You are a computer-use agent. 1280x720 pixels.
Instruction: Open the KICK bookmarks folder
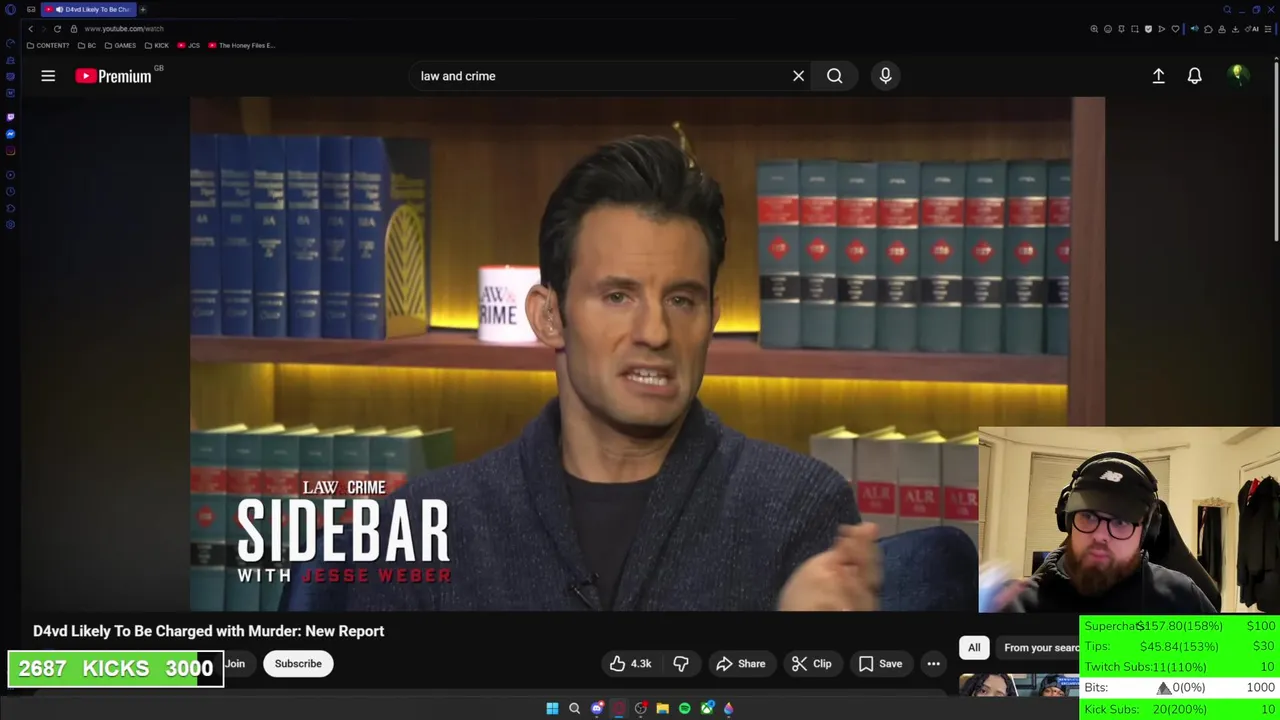click(156, 45)
